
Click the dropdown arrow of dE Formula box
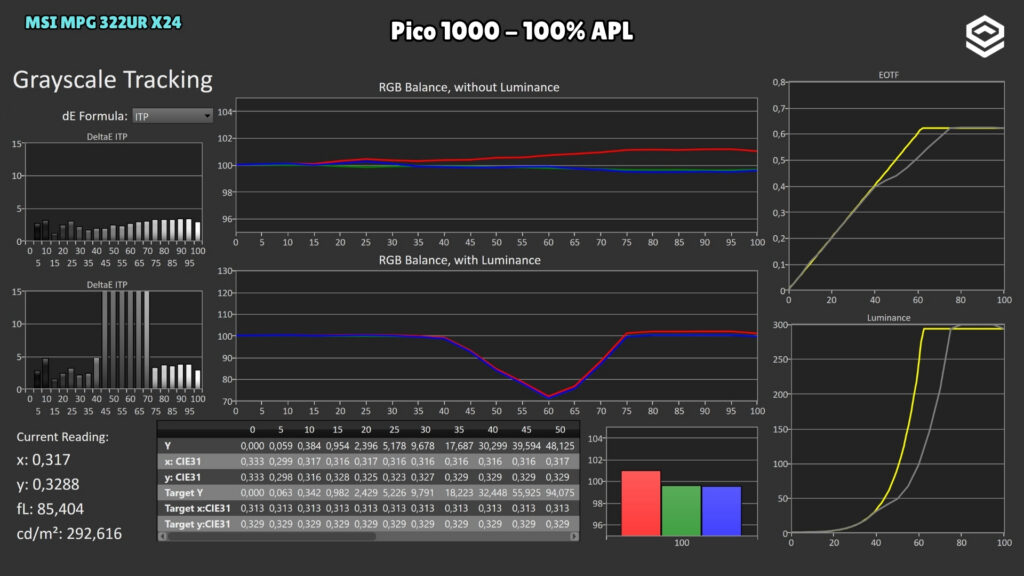click(x=207, y=116)
